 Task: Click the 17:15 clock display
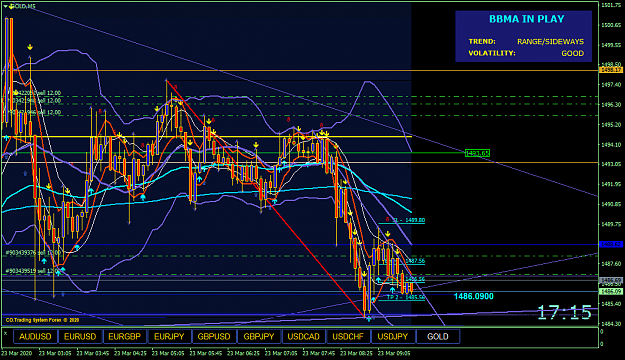click(564, 313)
